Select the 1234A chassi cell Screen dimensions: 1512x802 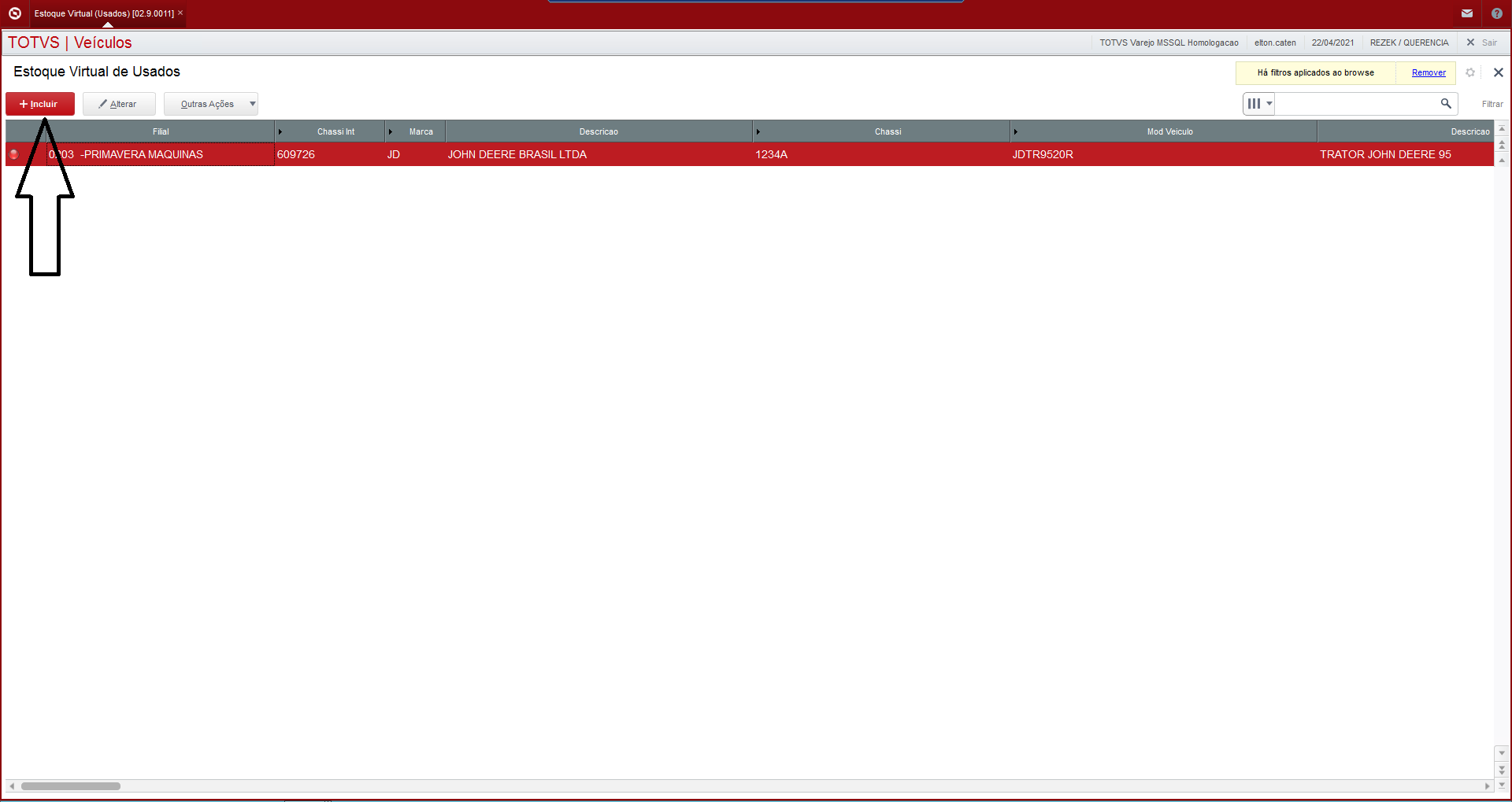point(881,154)
